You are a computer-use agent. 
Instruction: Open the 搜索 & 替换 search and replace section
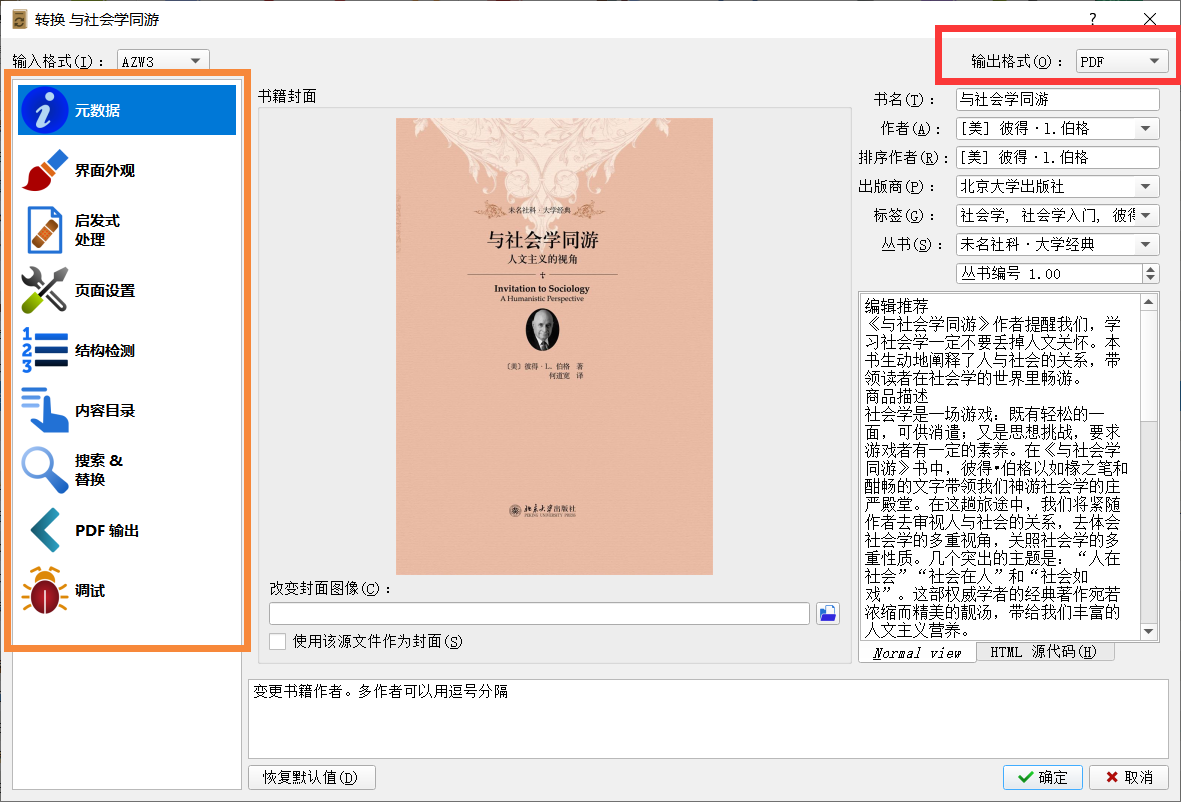coord(127,470)
